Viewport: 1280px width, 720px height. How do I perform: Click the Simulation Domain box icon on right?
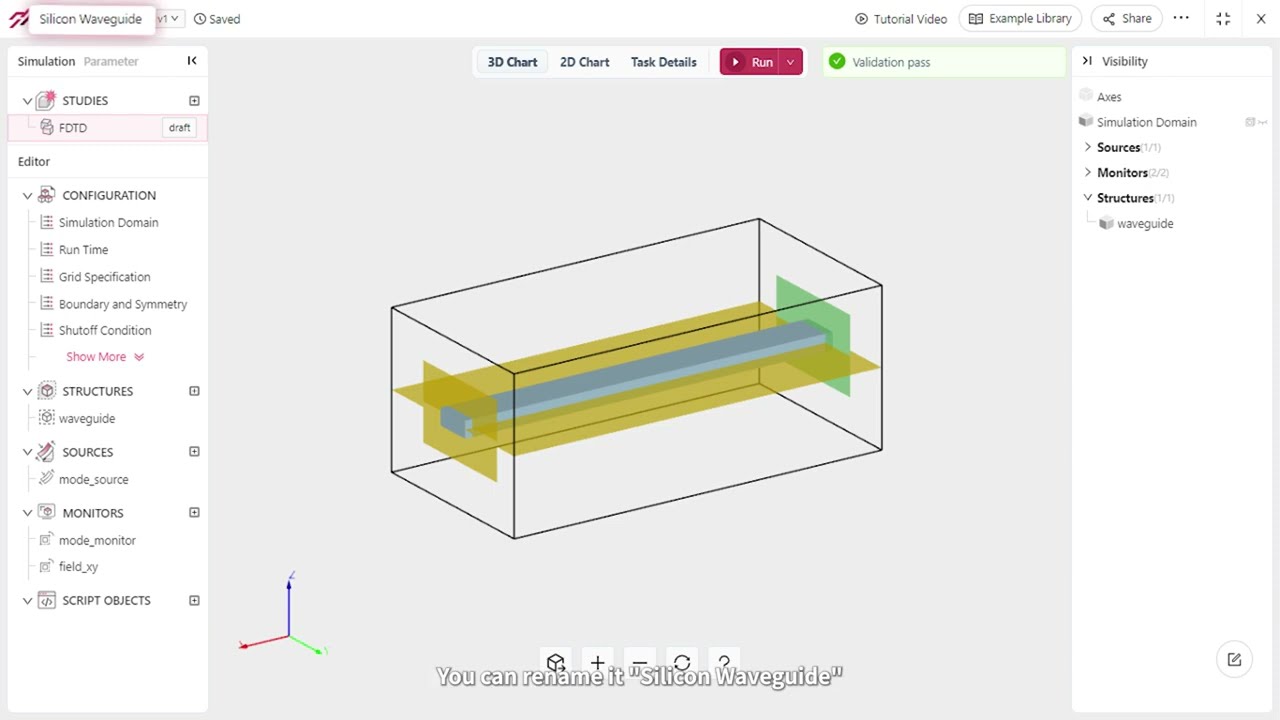(x=1250, y=122)
